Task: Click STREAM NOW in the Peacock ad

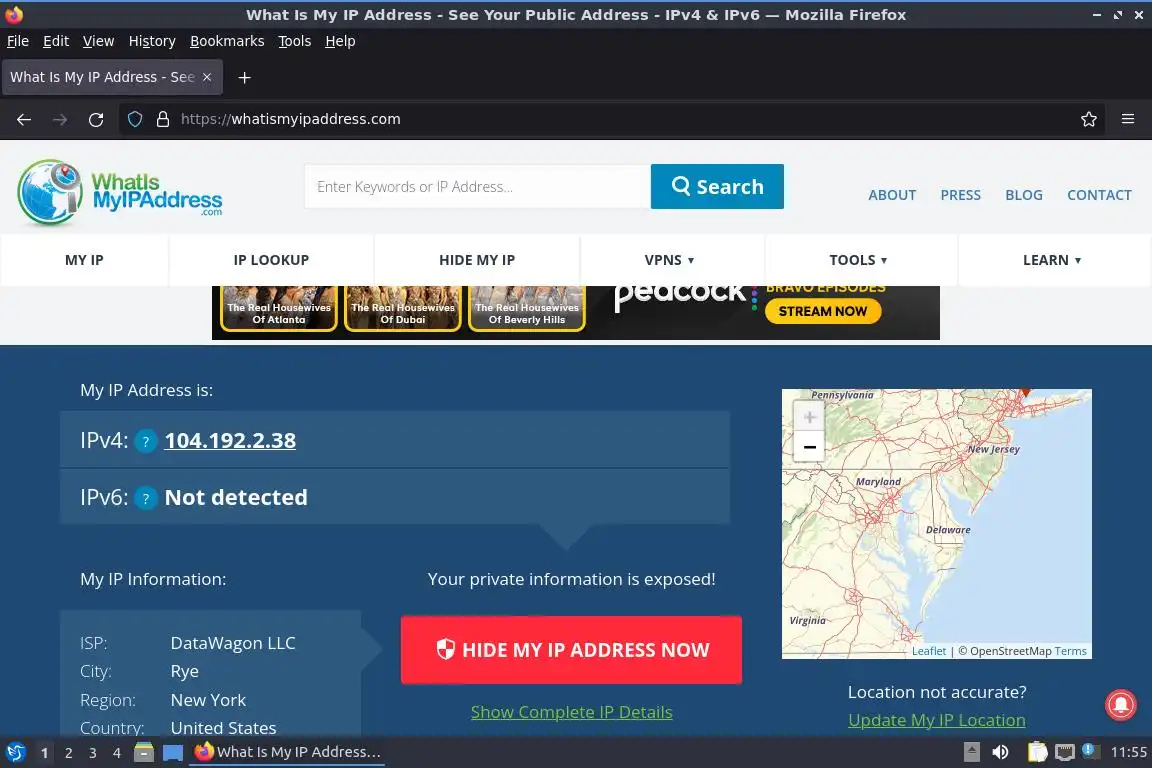Action: 823,311
